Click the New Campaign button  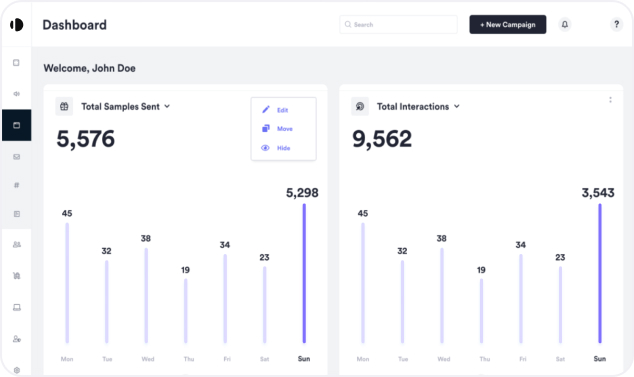507,25
